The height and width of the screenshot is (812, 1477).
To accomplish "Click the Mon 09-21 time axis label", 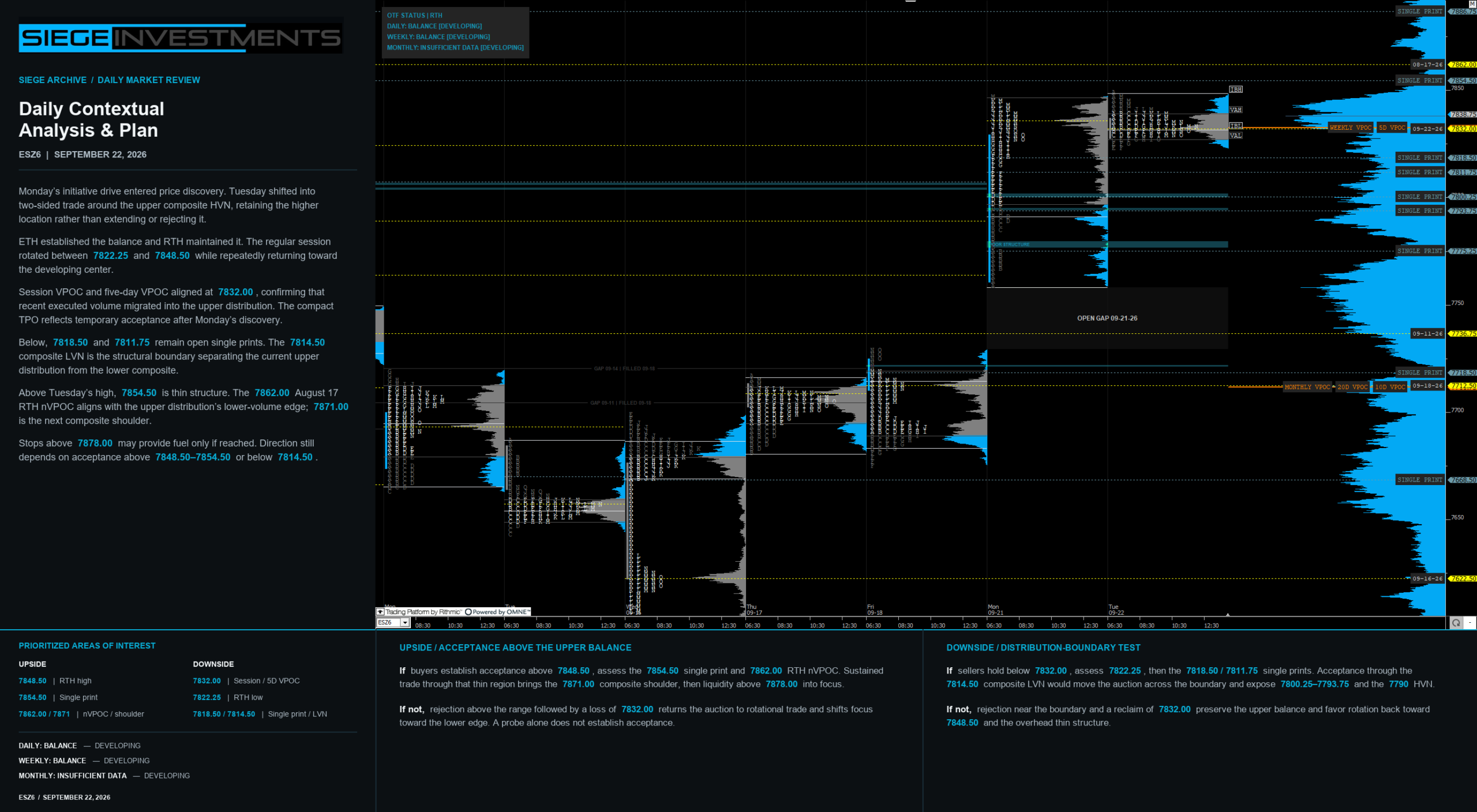I will click(x=995, y=610).
